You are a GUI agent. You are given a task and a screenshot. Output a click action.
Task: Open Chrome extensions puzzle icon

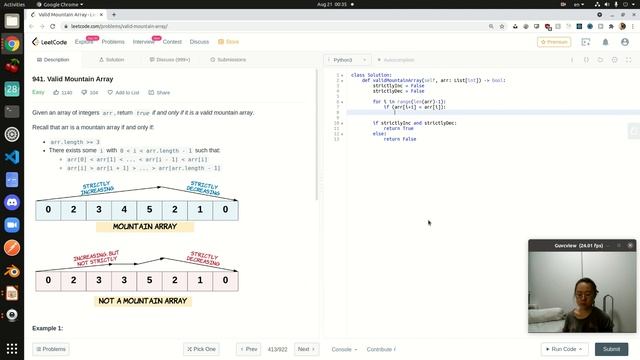(x=611, y=26)
